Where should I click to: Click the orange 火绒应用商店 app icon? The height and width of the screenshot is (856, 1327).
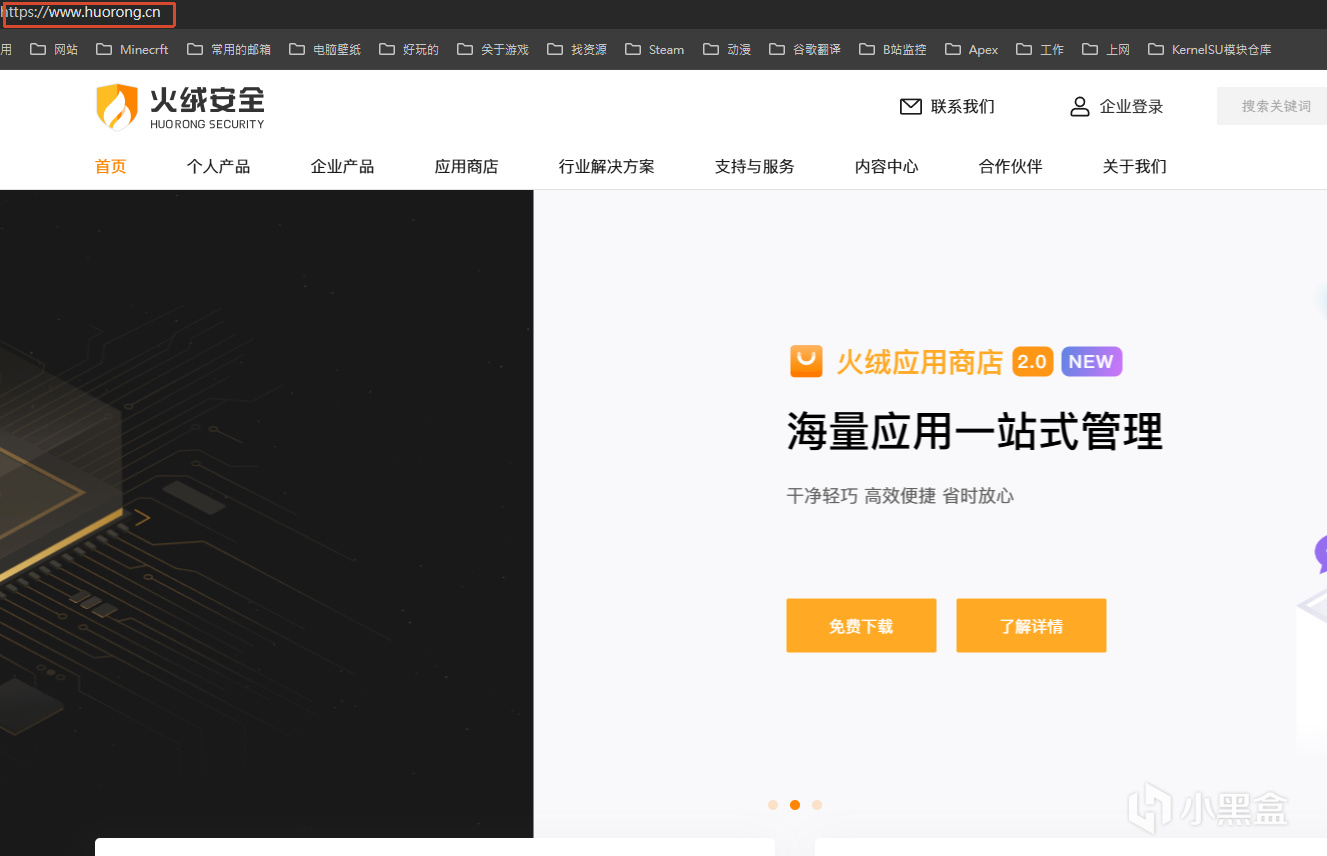pos(806,361)
